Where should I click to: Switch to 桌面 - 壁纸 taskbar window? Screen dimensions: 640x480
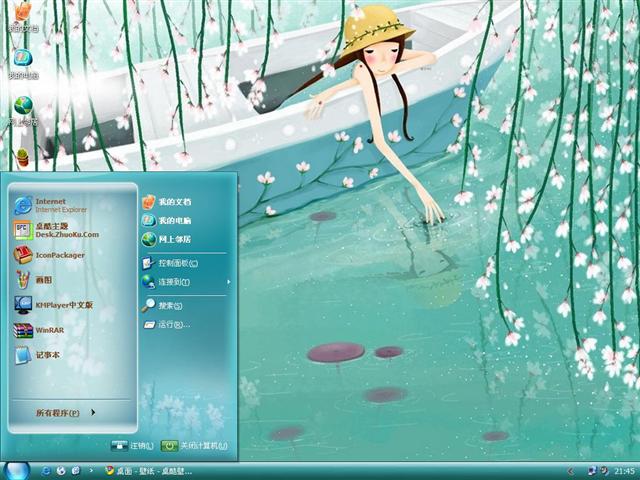[x=149, y=471]
